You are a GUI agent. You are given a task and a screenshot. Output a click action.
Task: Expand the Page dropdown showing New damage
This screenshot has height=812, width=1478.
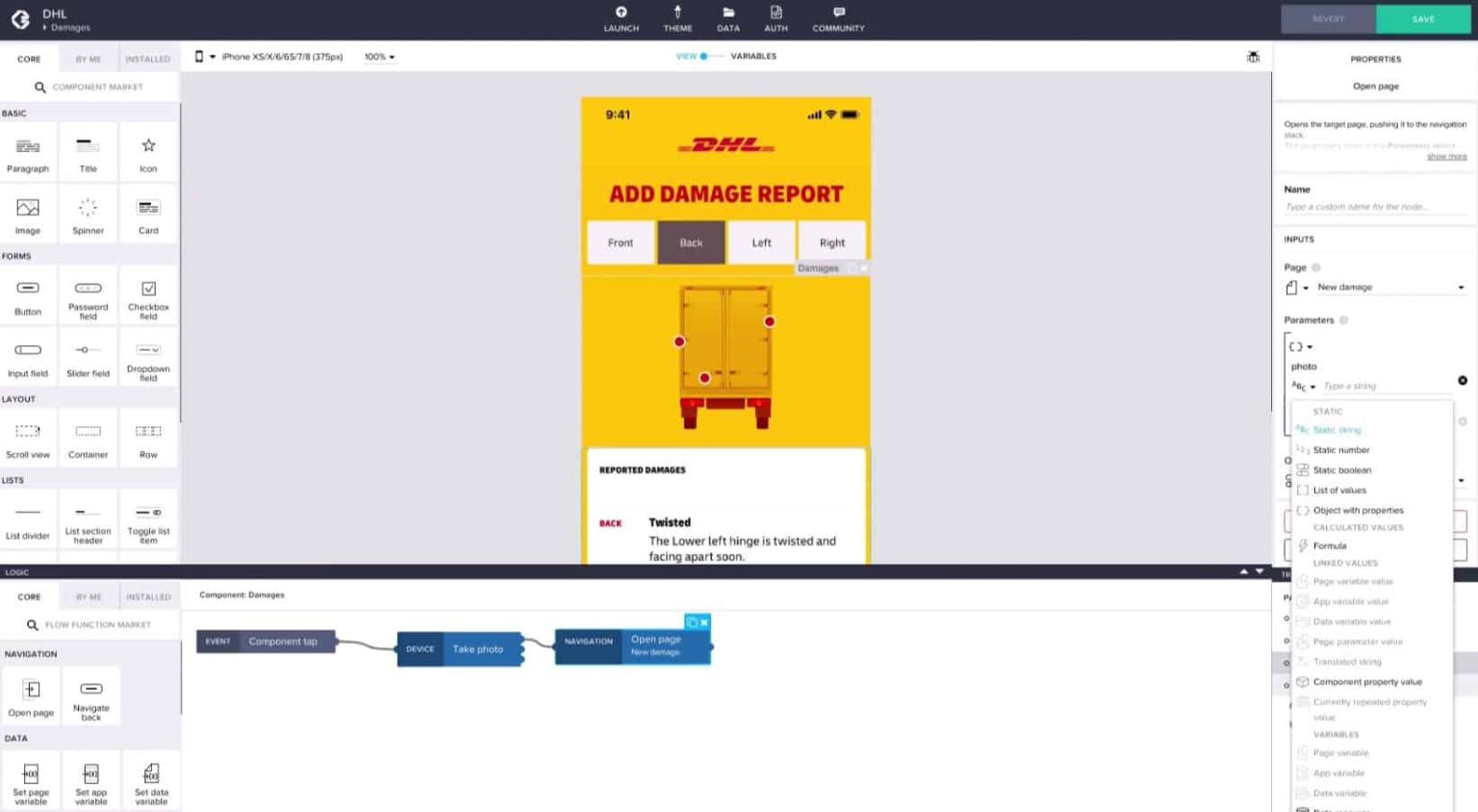click(1389, 287)
